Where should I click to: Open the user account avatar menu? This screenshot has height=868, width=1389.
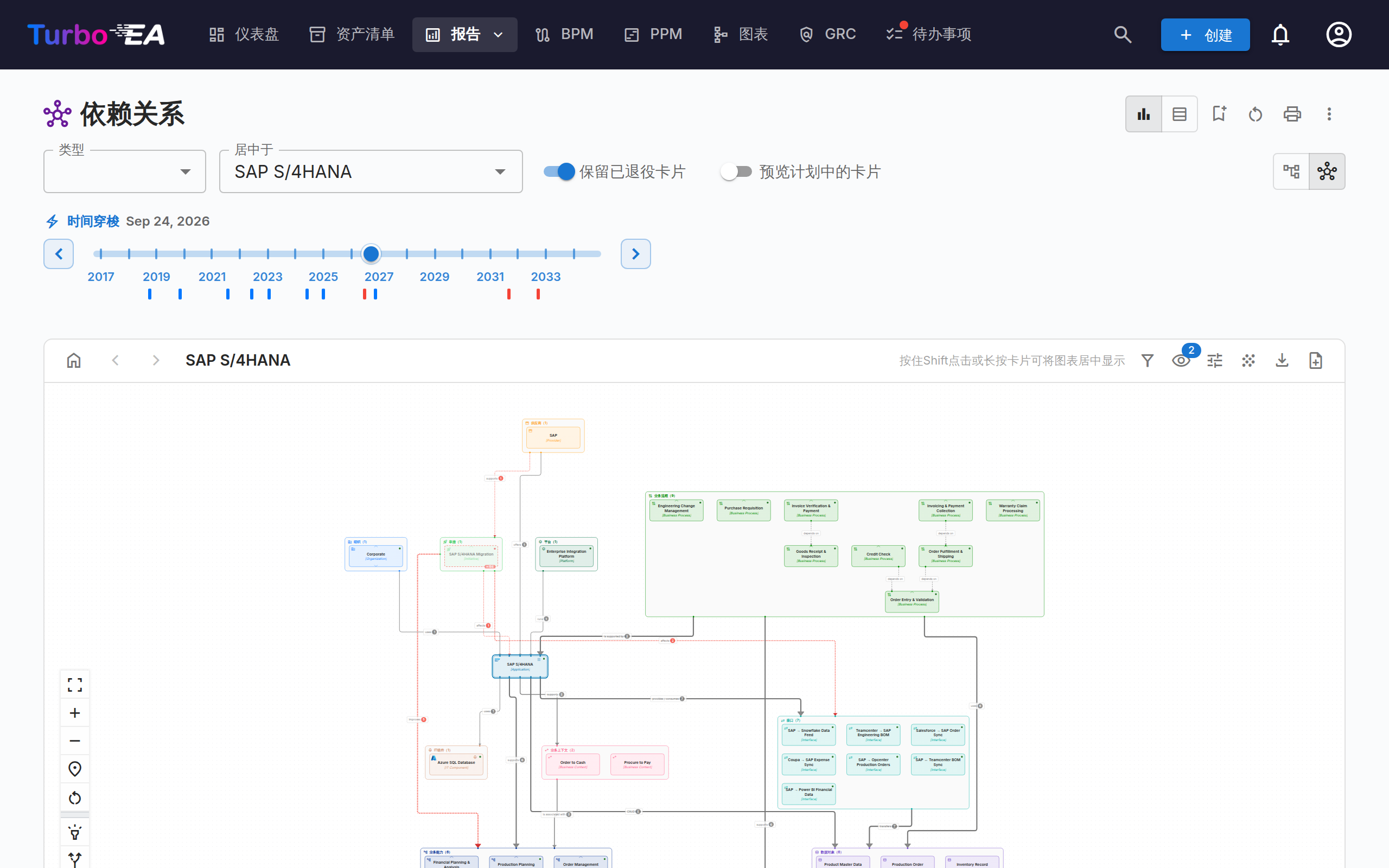click(1339, 34)
